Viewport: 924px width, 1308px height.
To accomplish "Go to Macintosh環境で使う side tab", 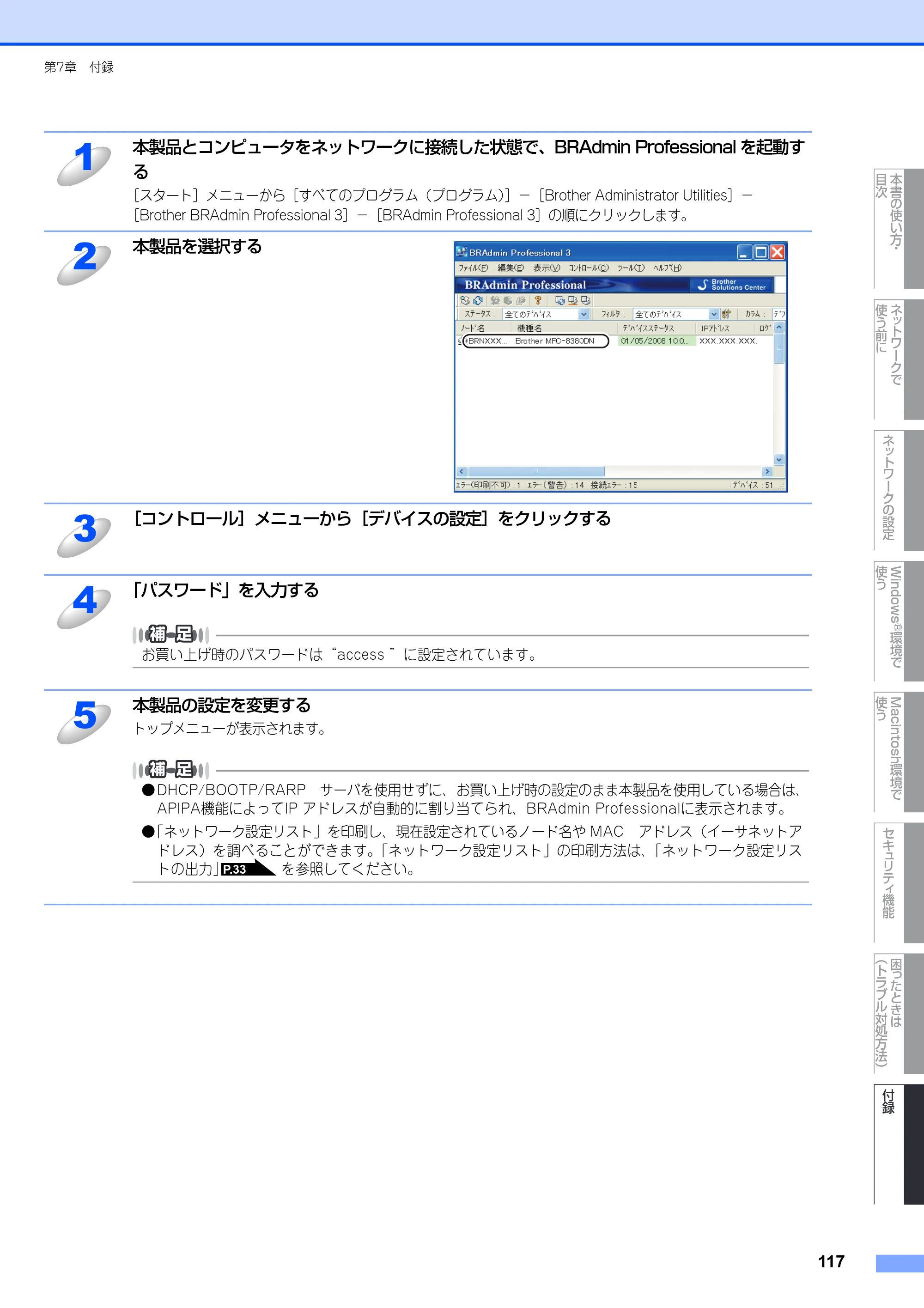I will coord(899,752).
